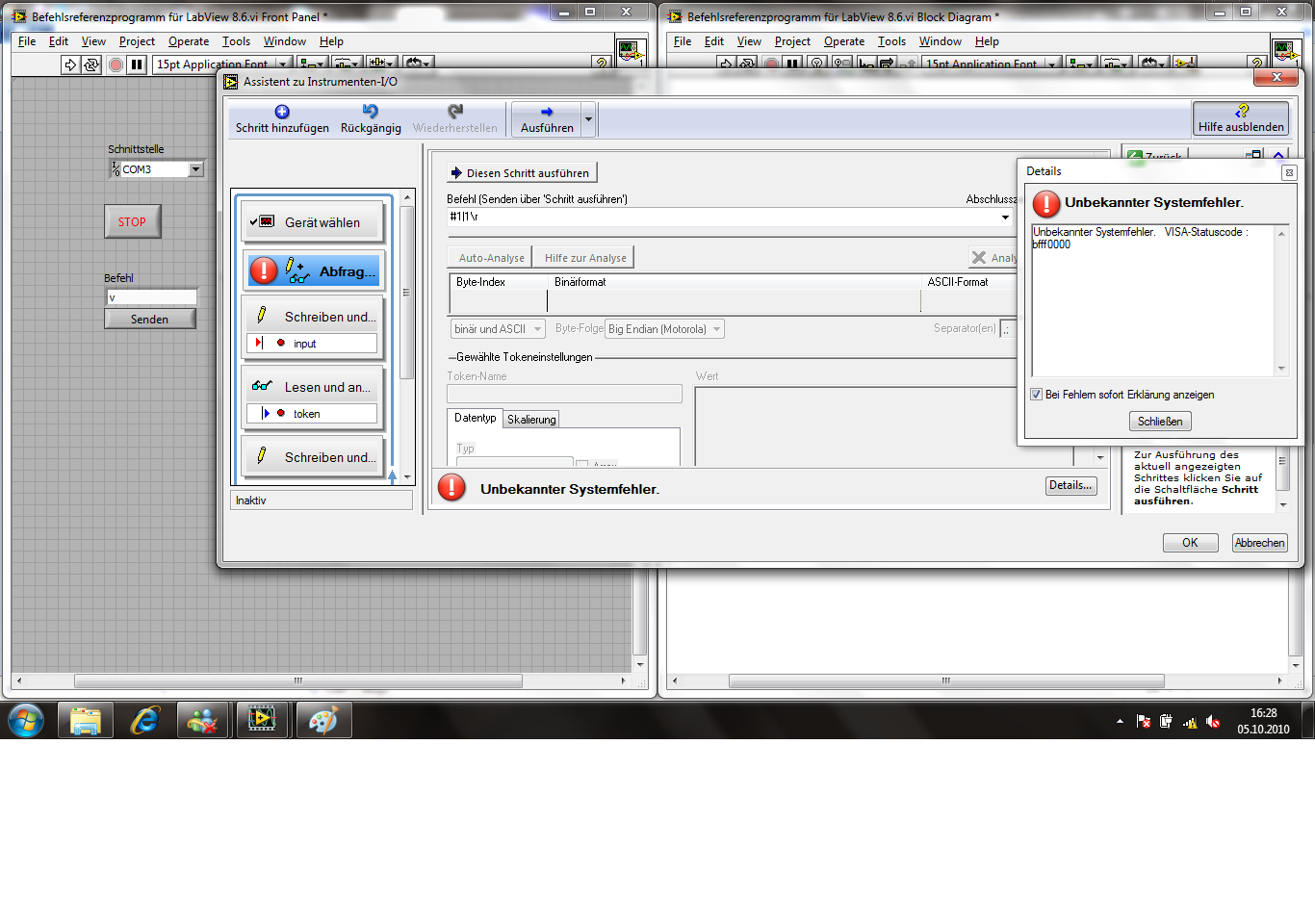Click the OK button
1315x924 pixels.
pos(1190,543)
